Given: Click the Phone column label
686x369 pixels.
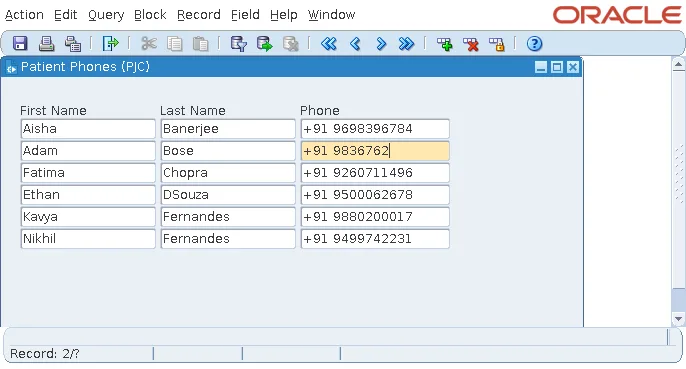Looking at the screenshot, I should 320,111.
